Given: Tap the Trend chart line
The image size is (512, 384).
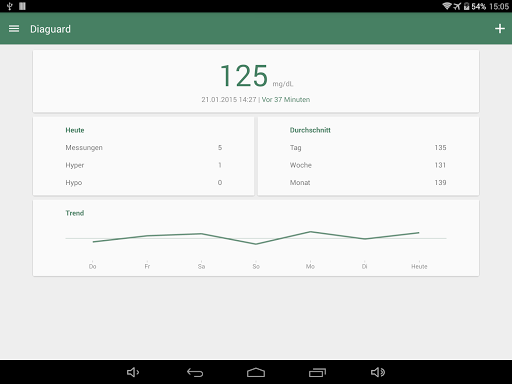Looking at the screenshot, I should [x=256, y=238].
